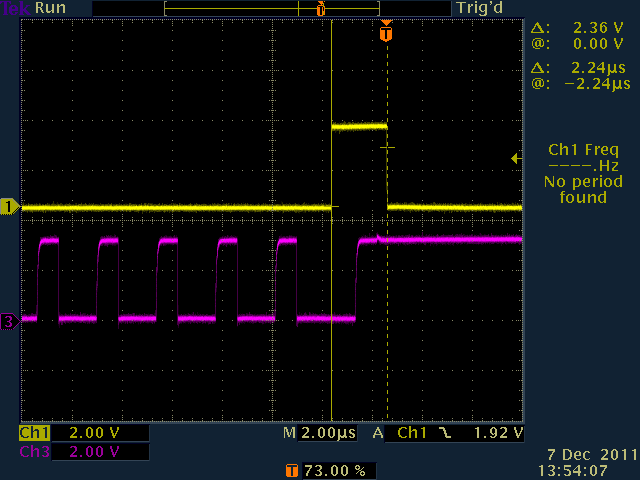The image size is (640, 480).
Task: Click the 1.92 V trigger level readout
Action: tap(498, 433)
